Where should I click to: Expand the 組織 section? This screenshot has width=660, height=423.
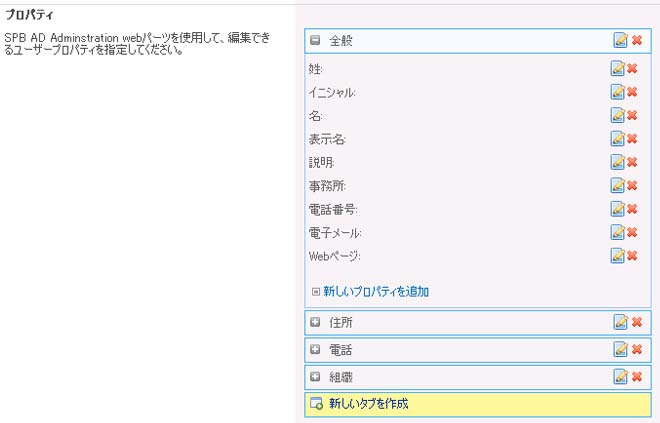(x=315, y=376)
